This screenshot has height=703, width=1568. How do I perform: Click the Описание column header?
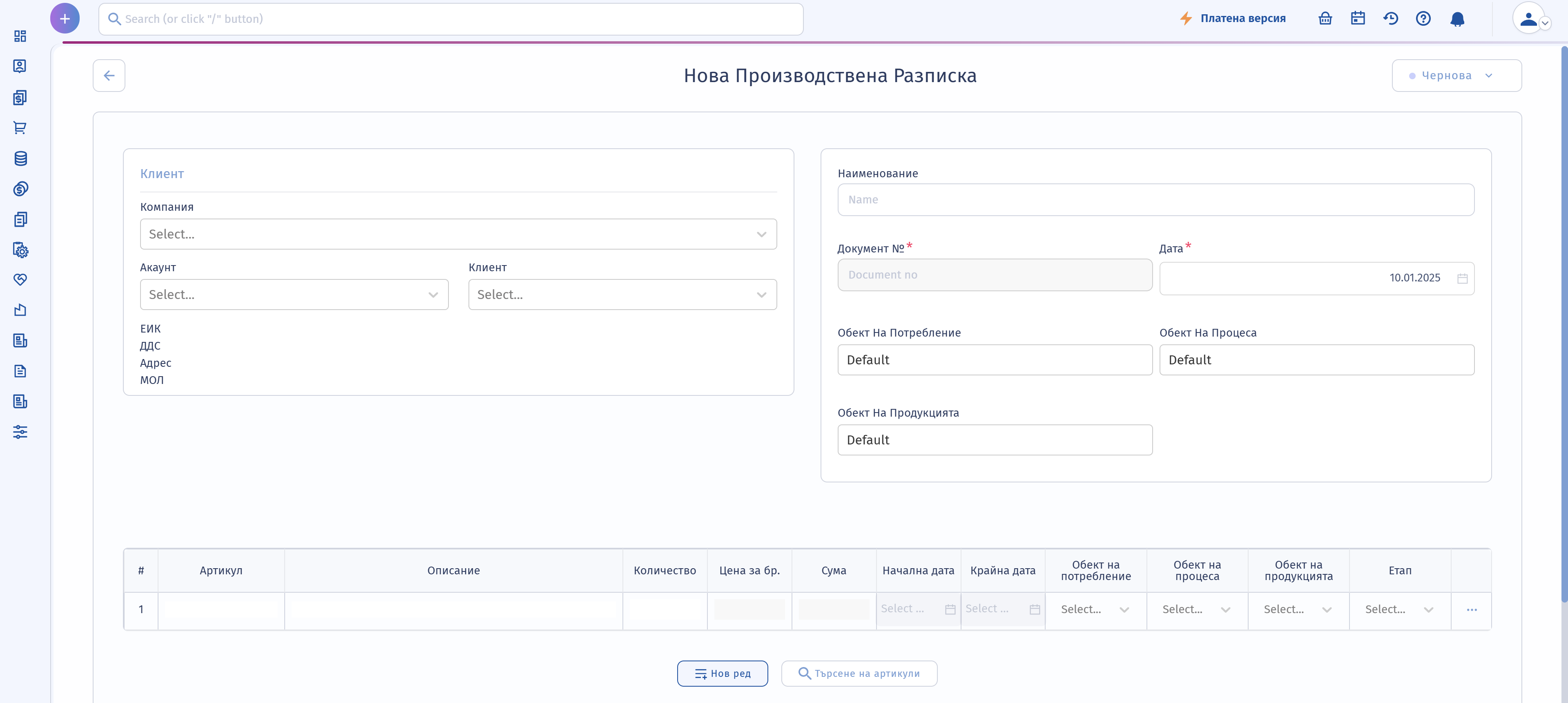453,571
